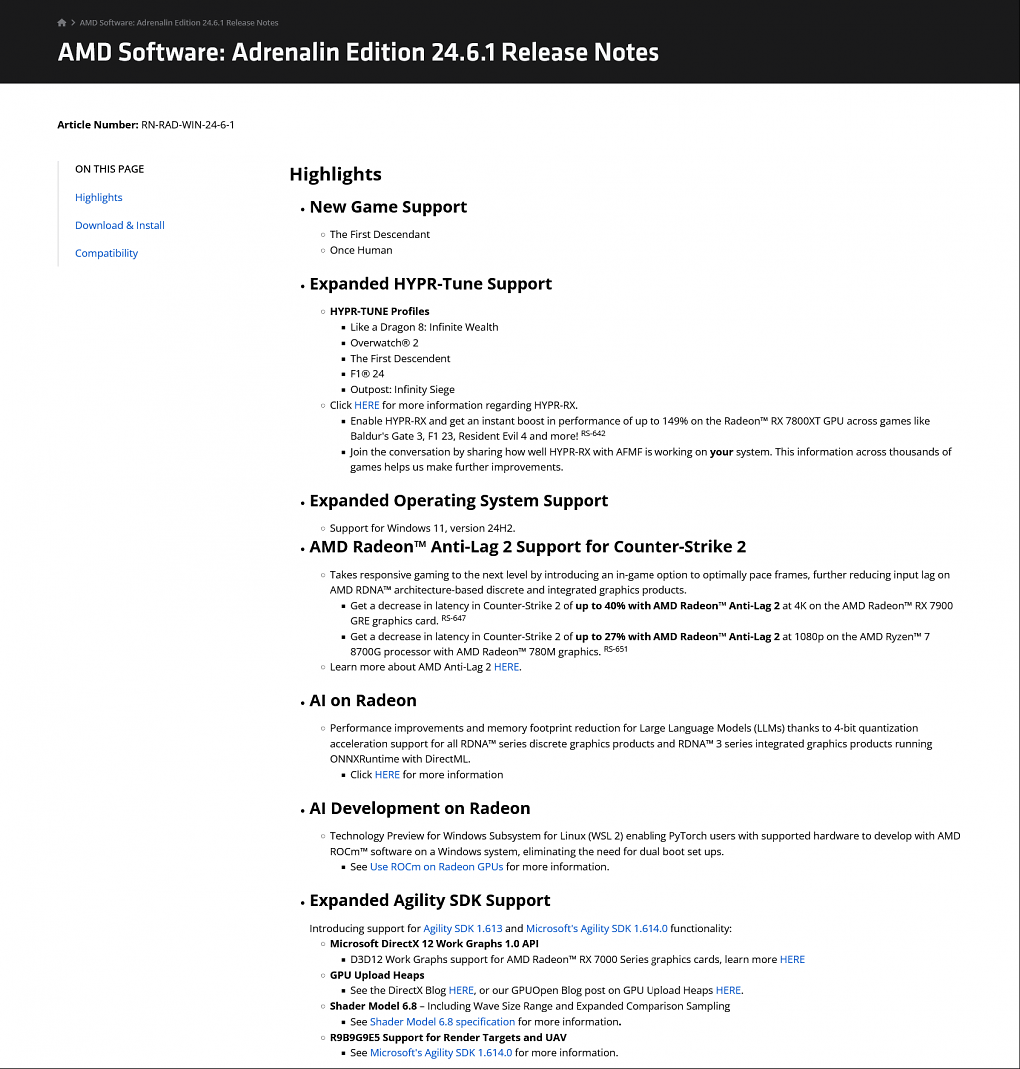Click the RS-651 footnote reference
This screenshot has width=1020, height=1069.
coord(616,649)
